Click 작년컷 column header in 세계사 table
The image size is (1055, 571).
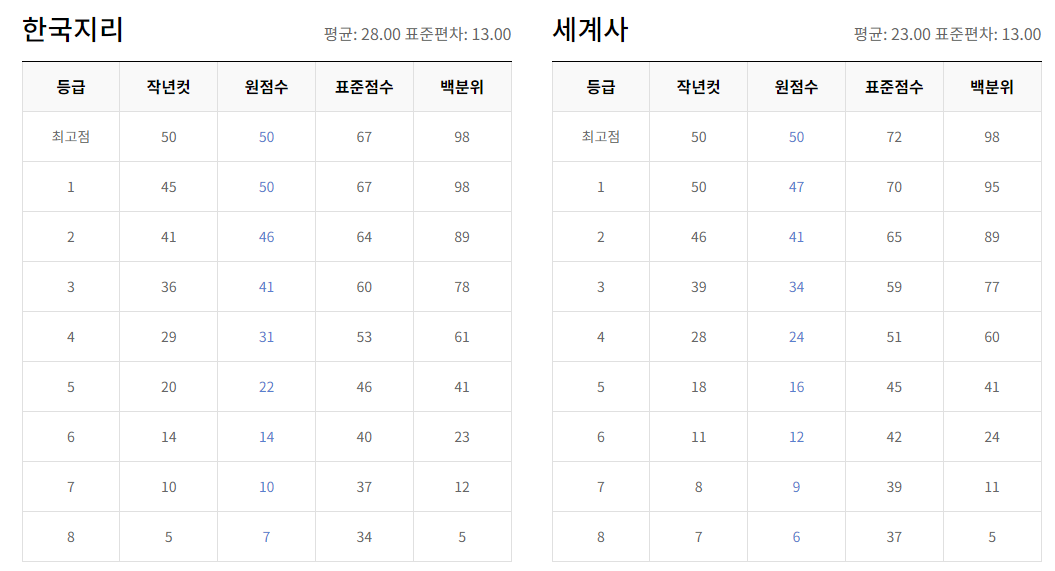(698, 87)
